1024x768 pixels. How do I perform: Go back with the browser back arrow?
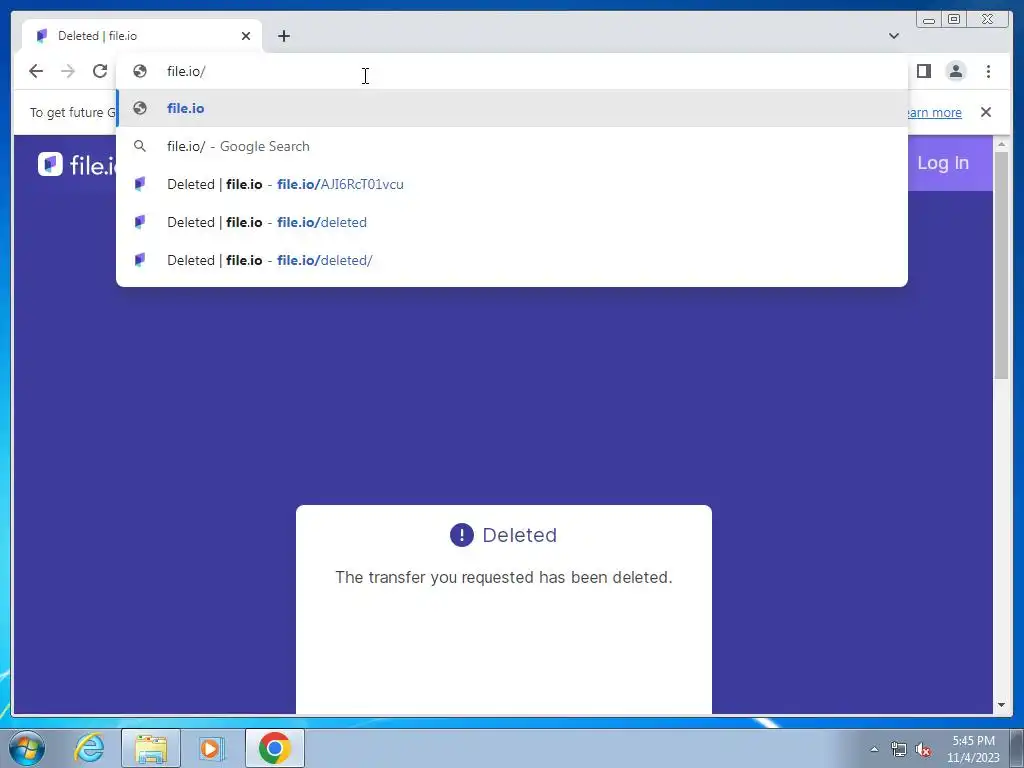36,71
